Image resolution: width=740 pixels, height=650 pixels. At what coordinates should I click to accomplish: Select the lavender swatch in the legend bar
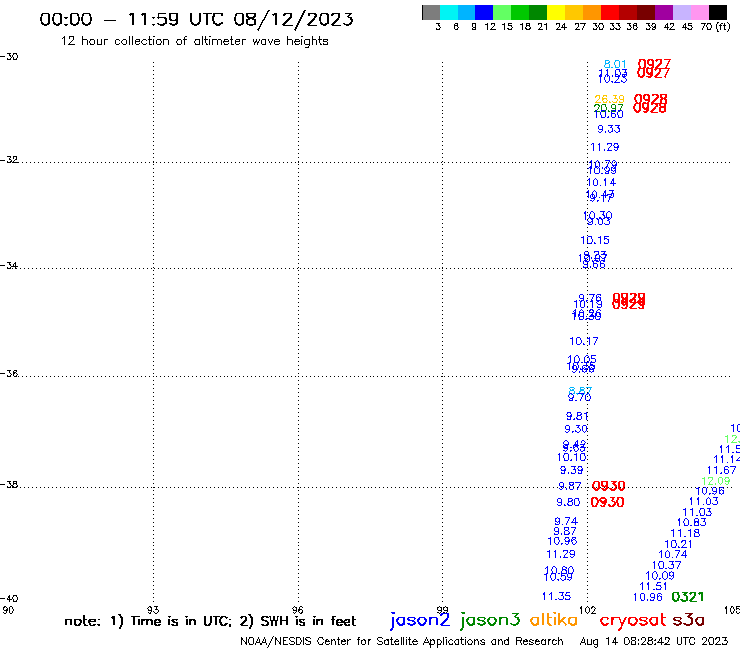(x=682, y=12)
